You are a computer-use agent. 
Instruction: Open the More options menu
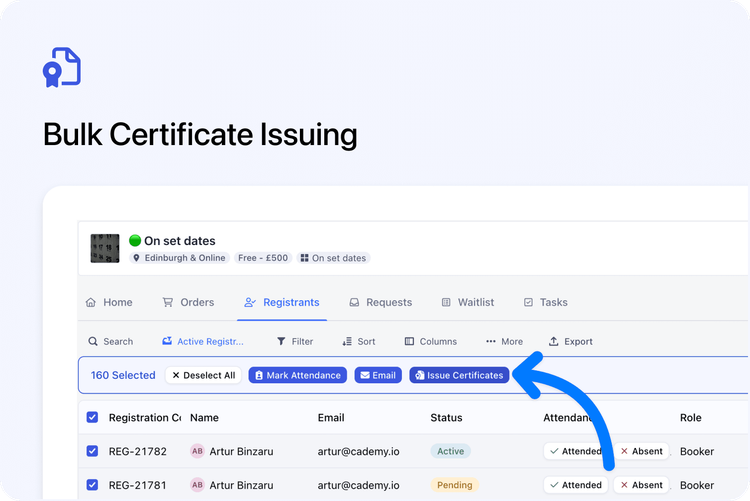point(504,342)
